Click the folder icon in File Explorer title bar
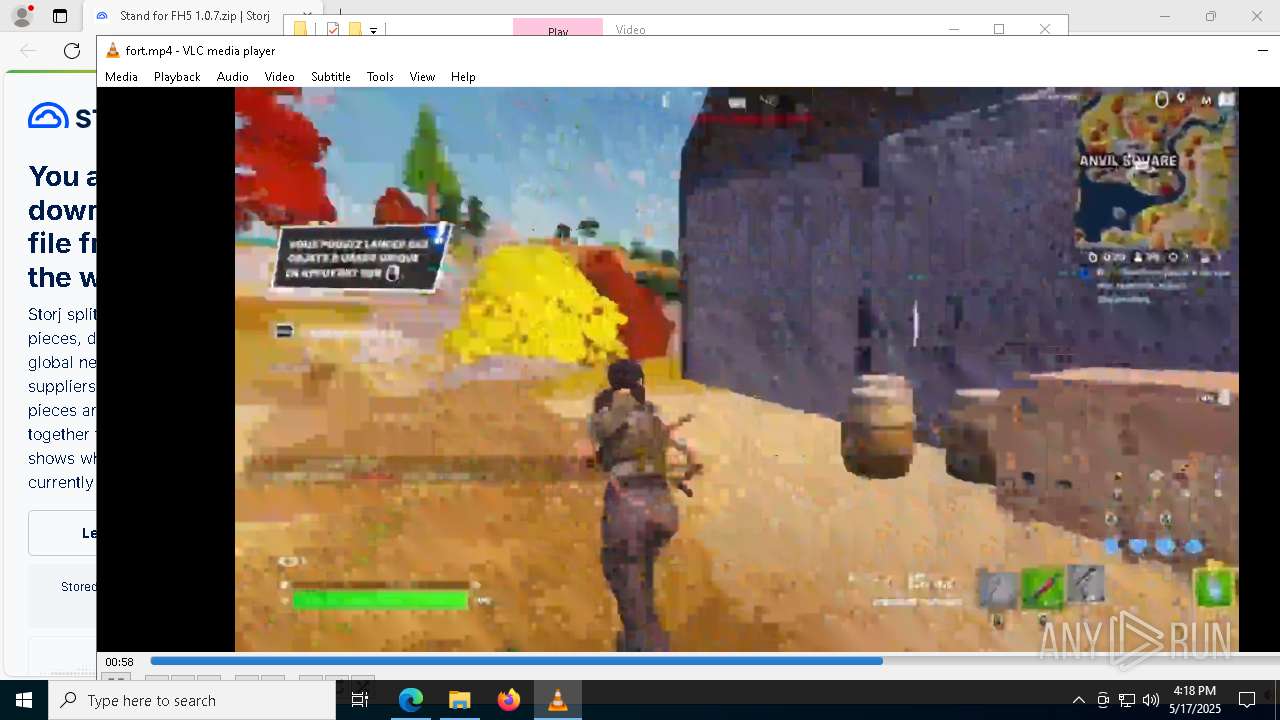This screenshot has height=720, width=1280. (x=300, y=29)
